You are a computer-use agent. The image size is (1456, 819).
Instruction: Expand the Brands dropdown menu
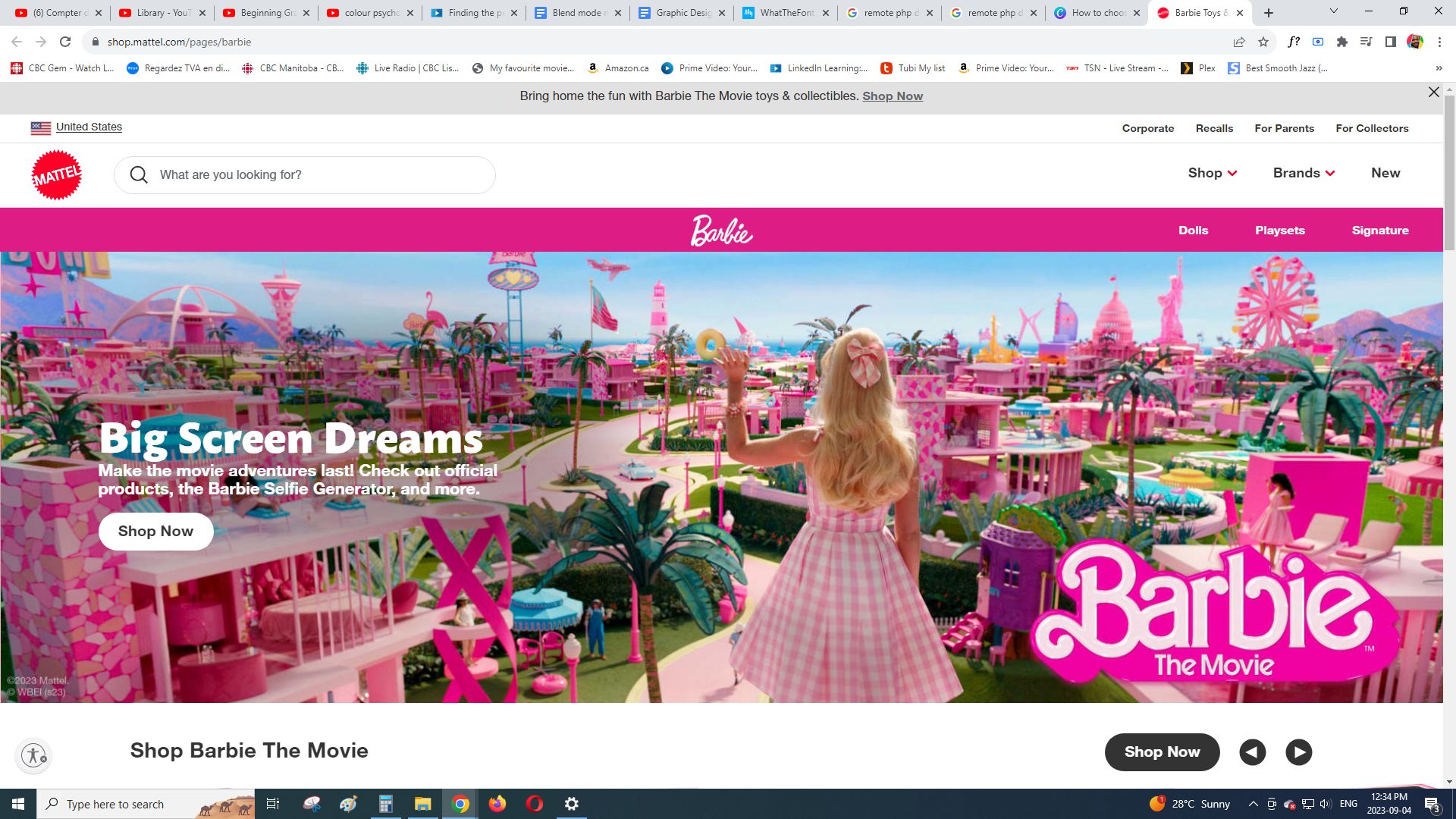1304,173
